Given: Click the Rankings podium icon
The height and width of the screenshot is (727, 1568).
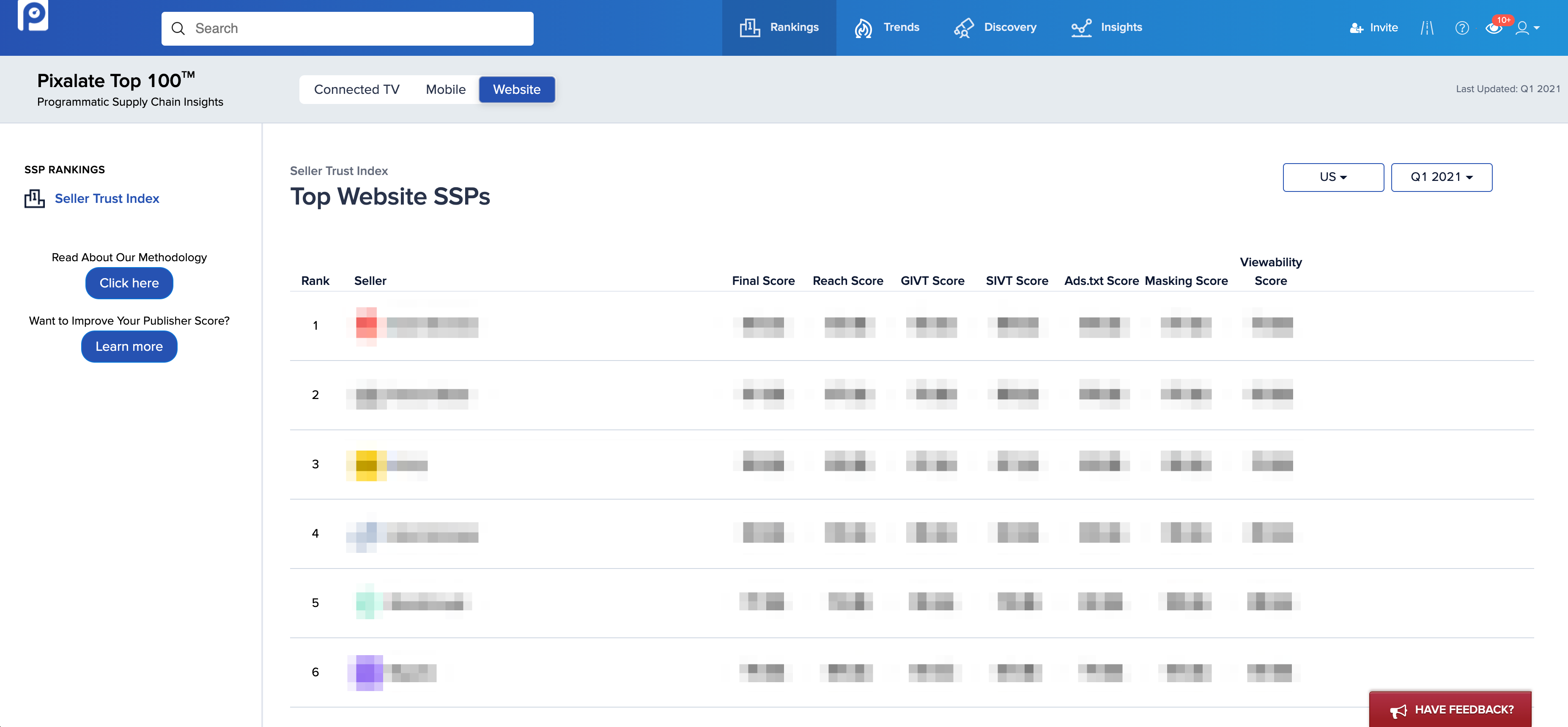Looking at the screenshot, I should click(x=750, y=27).
